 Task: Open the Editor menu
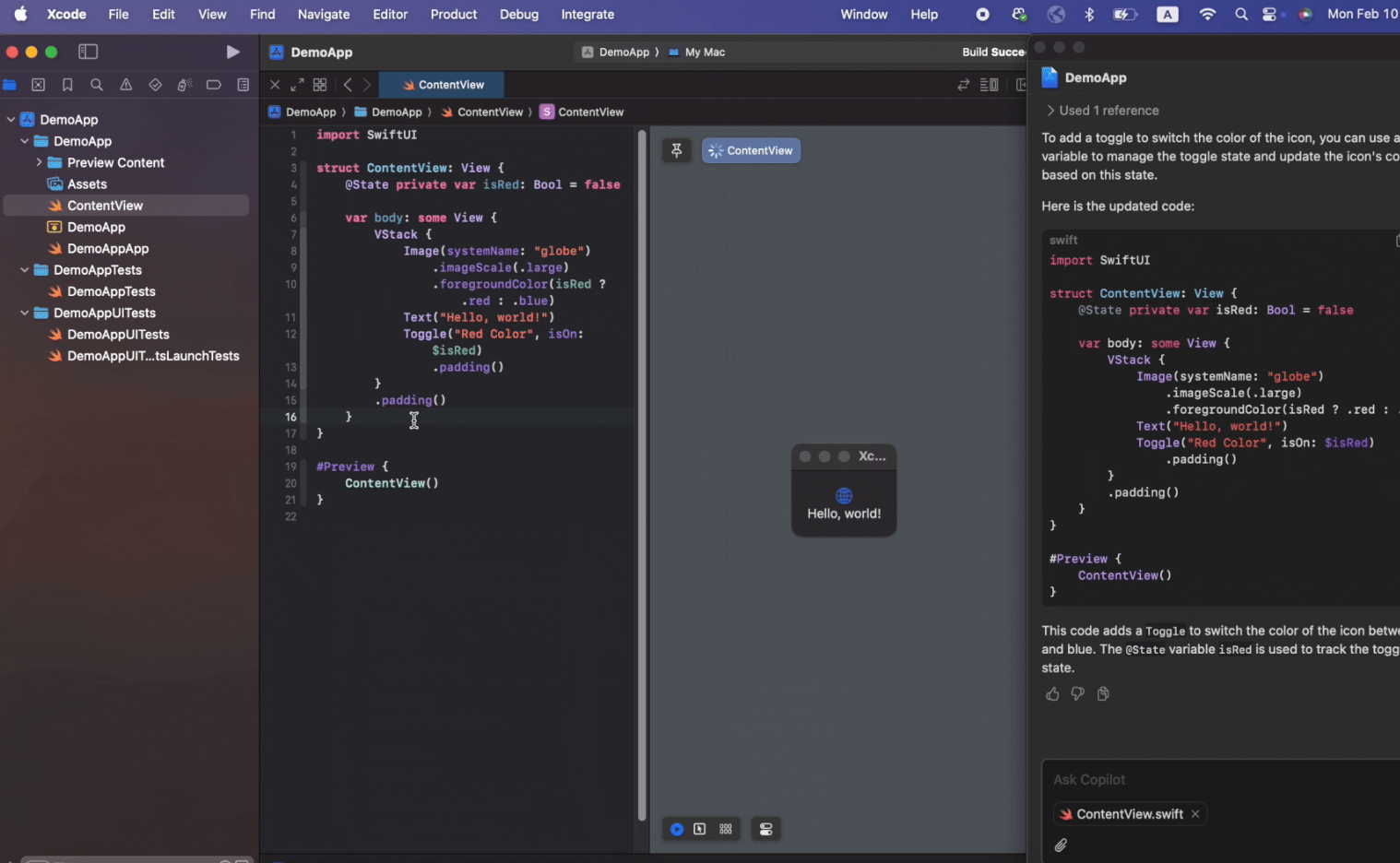click(x=390, y=15)
